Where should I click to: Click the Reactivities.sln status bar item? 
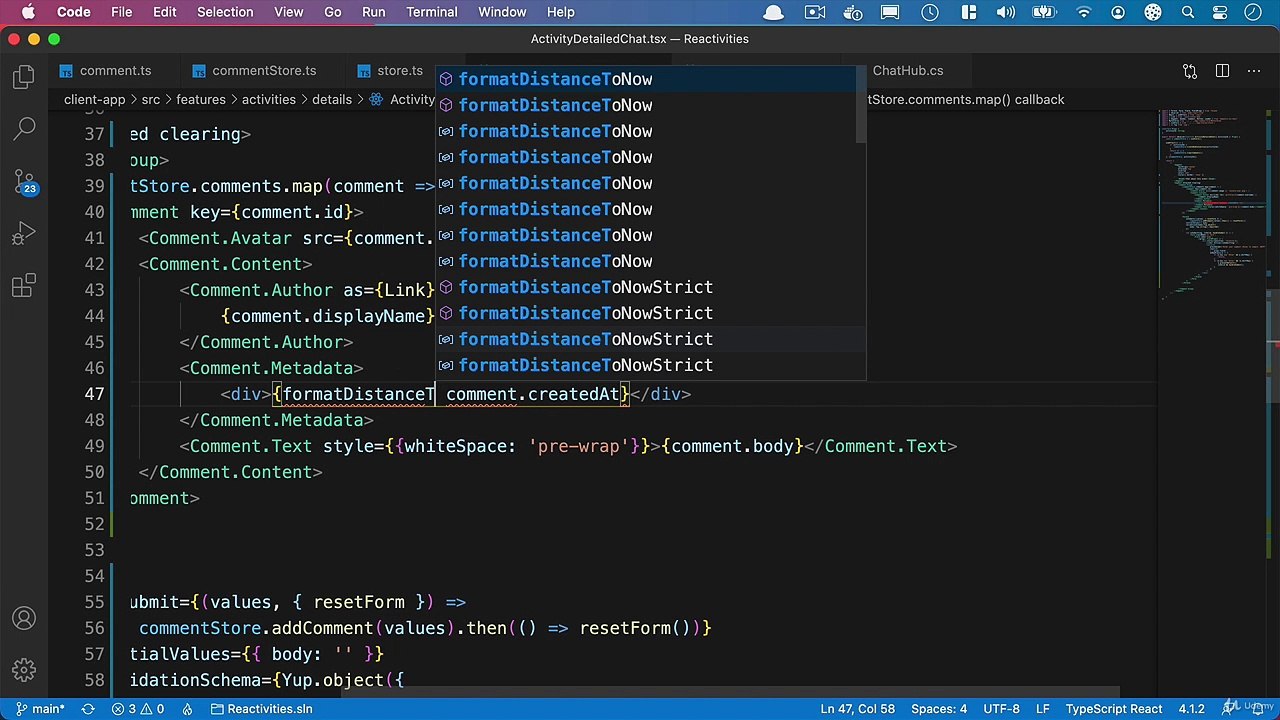[x=261, y=709]
